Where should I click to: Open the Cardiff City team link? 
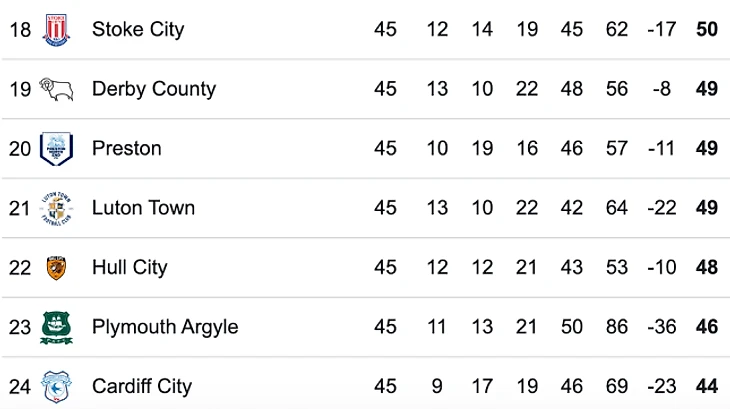142,386
